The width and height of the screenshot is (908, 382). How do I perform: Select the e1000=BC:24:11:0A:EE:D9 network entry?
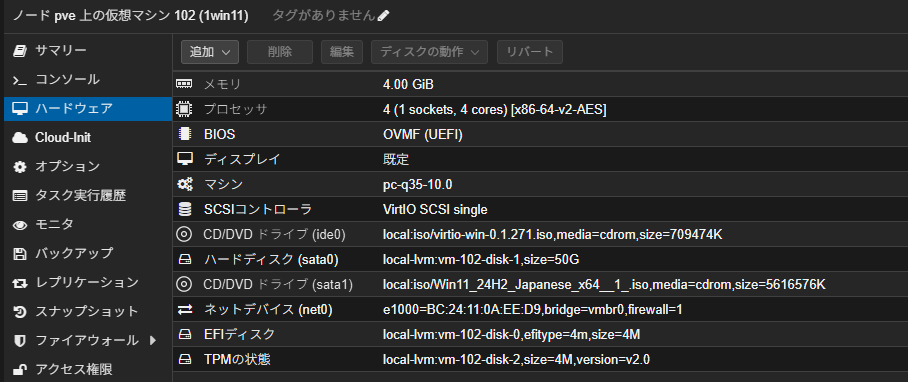click(x=533, y=310)
